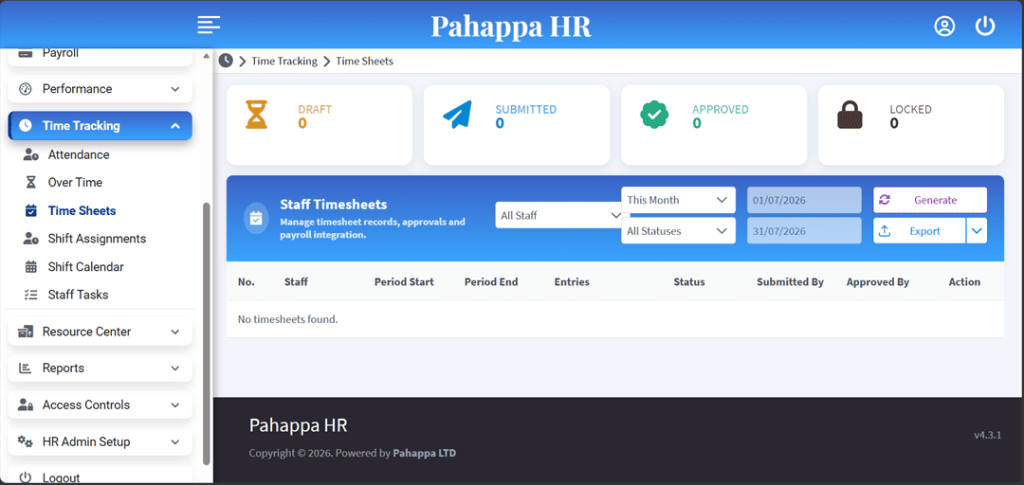Open Over Time in the sidebar
Screen dimensions: 1024x485
(75, 183)
